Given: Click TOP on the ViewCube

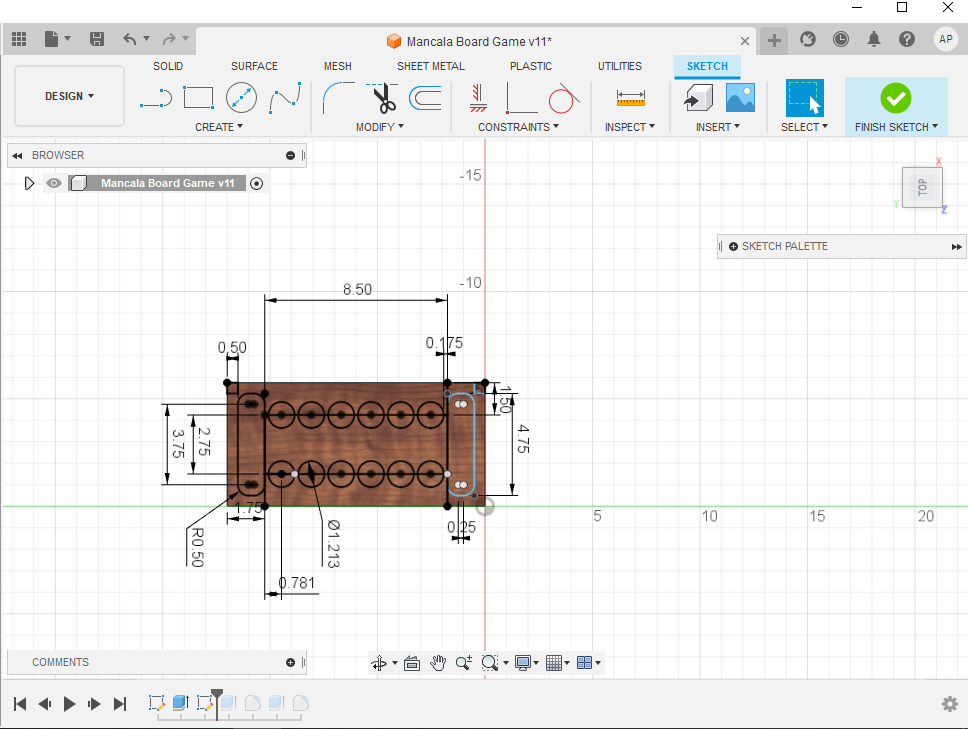Looking at the screenshot, I should (x=922, y=187).
